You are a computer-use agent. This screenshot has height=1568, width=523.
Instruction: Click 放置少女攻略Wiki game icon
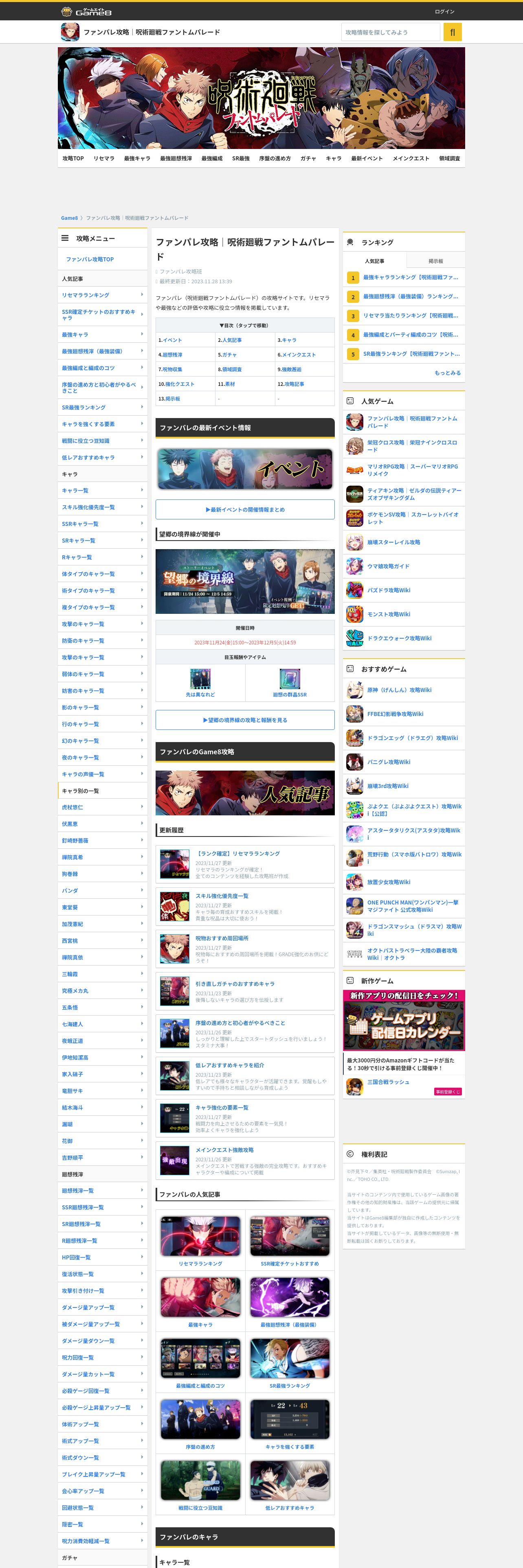[354, 882]
